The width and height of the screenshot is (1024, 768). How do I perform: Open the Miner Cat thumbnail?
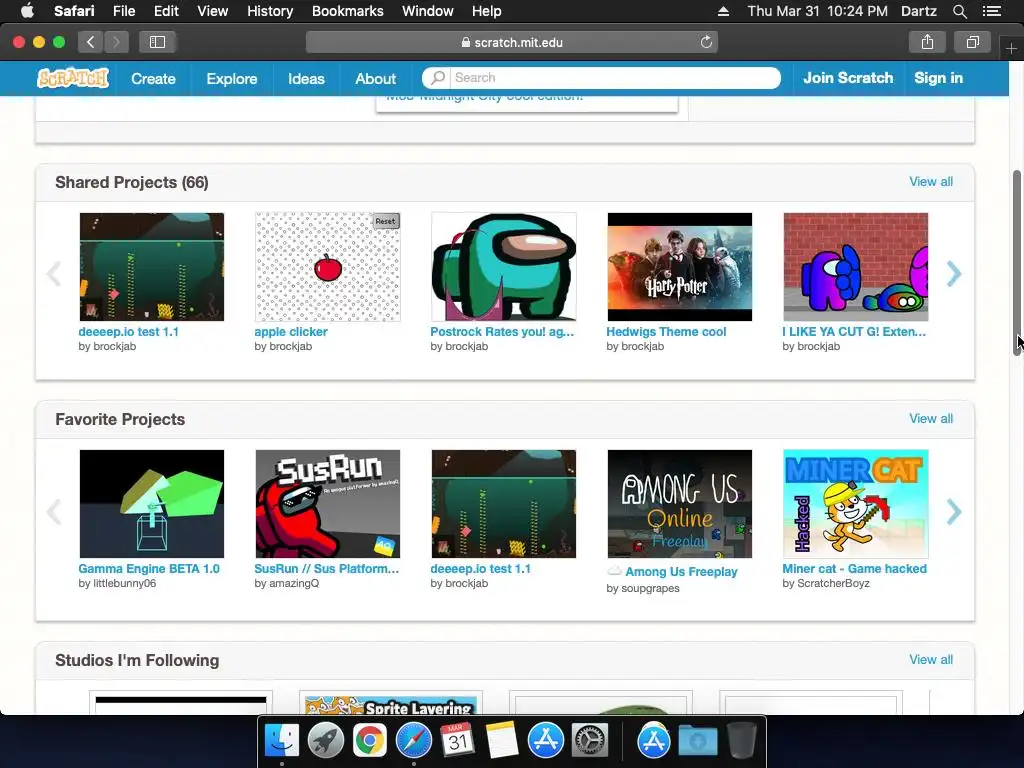856,504
